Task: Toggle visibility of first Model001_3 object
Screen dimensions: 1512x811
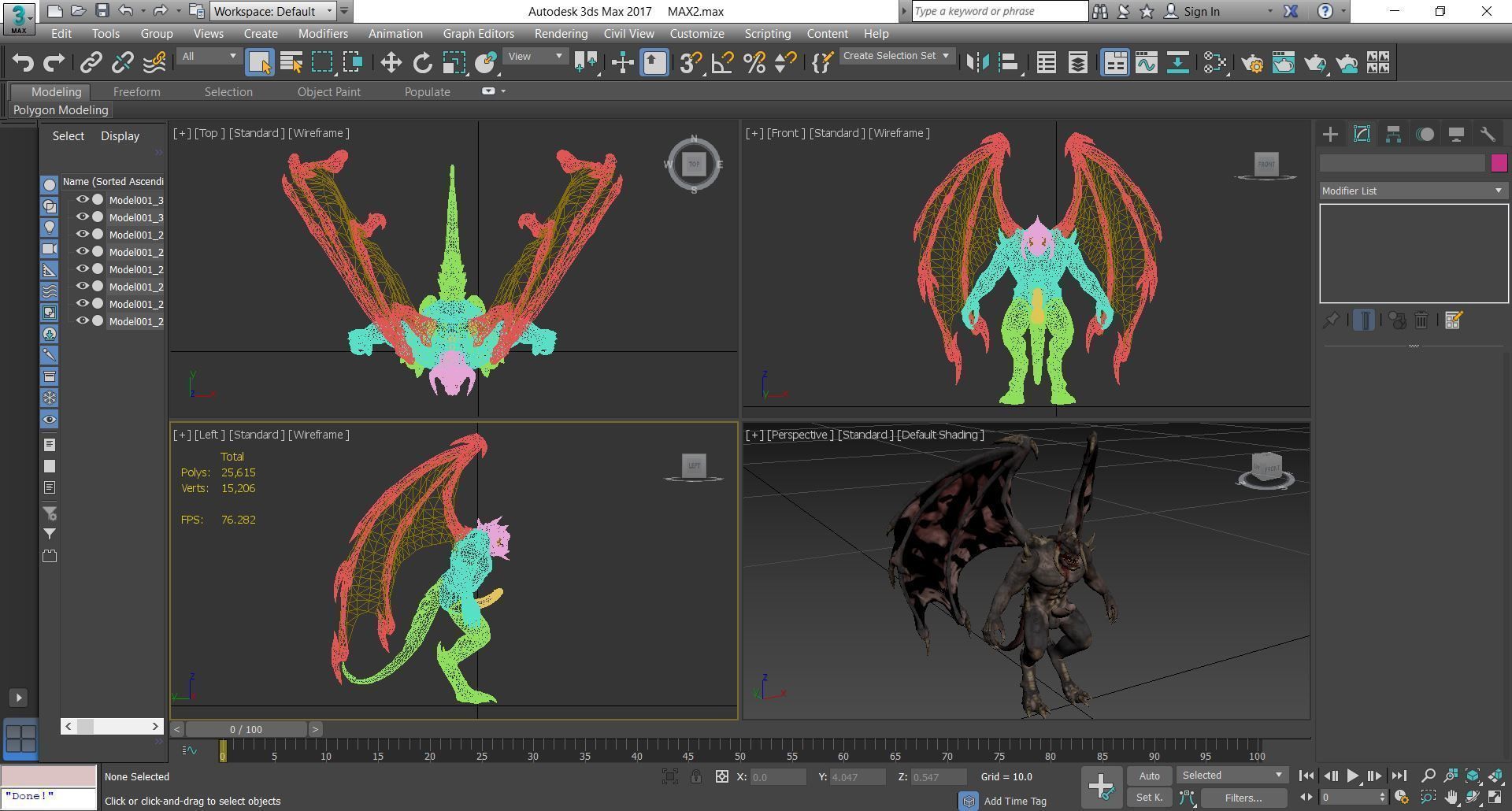Action: point(82,200)
